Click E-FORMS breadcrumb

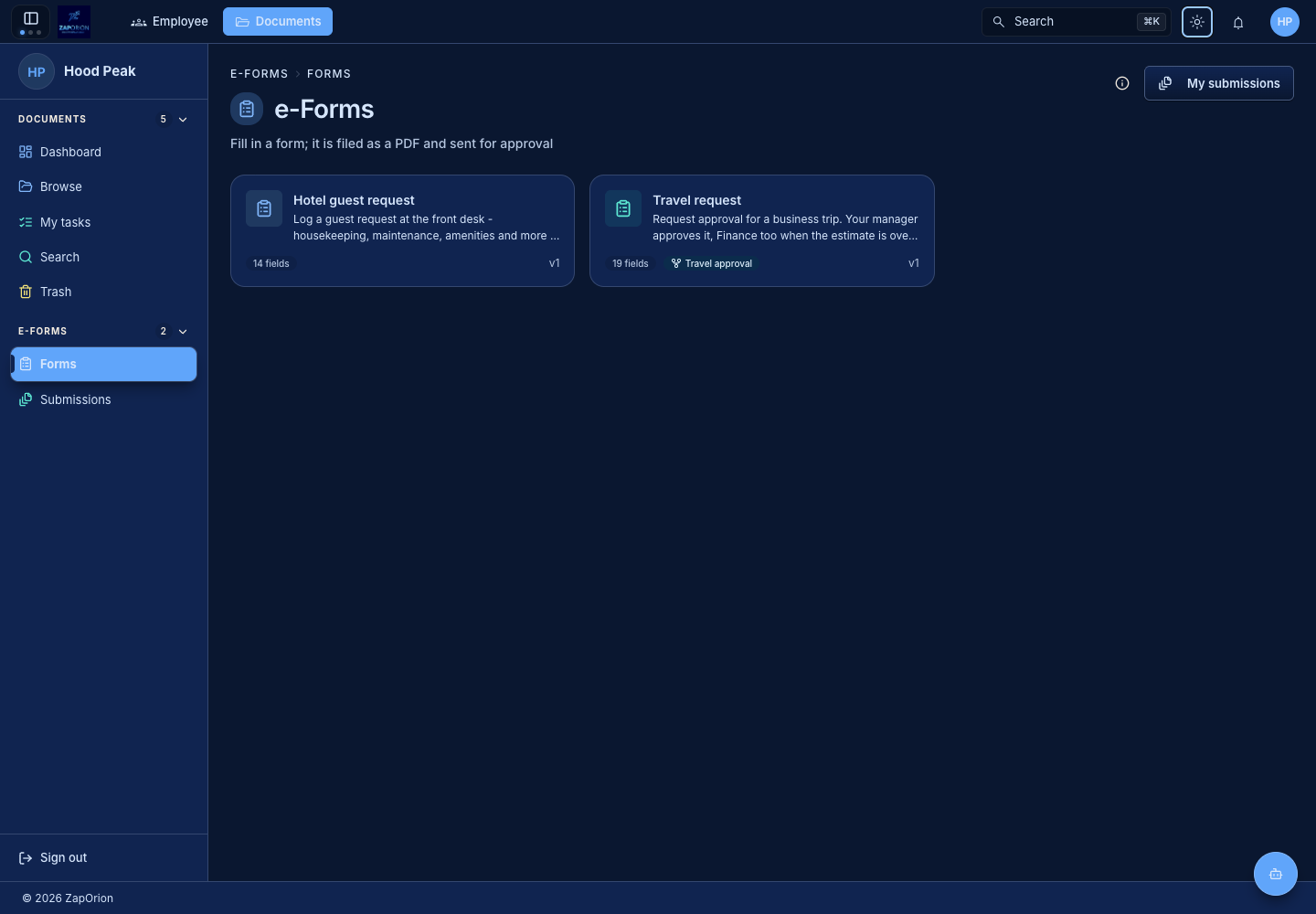[x=260, y=74]
